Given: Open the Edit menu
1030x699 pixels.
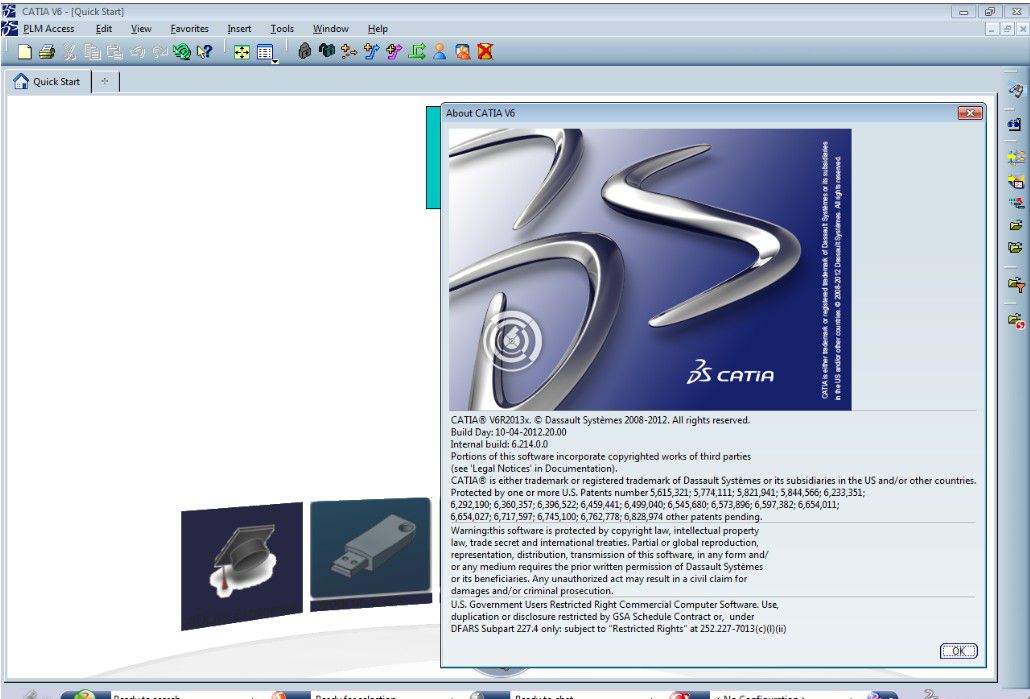Looking at the screenshot, I should pos(104,29).
